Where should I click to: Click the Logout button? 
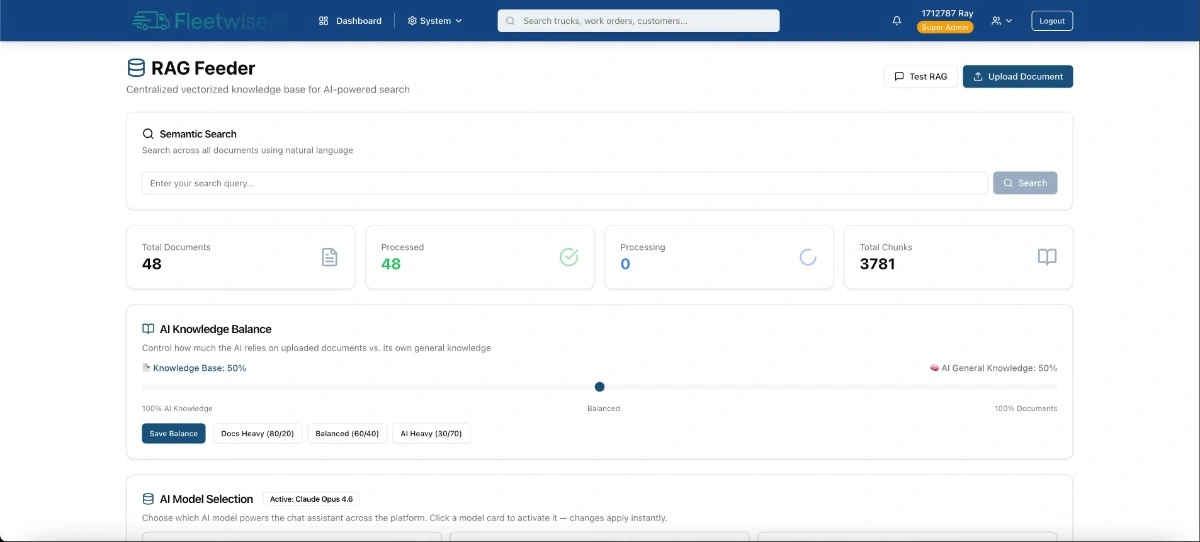(1052, 20)
